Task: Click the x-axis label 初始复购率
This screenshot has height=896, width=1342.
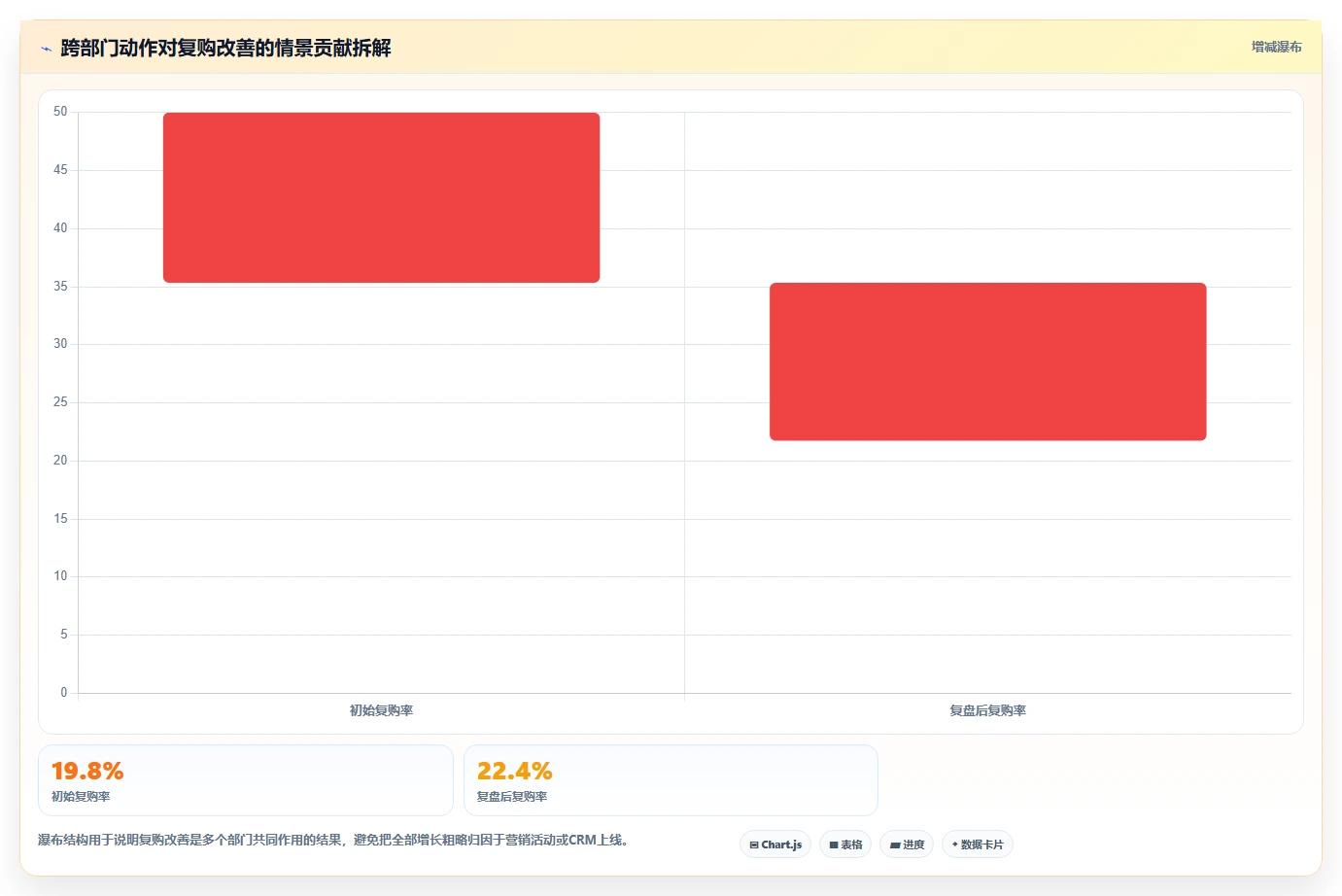Action: click(381, 710)
